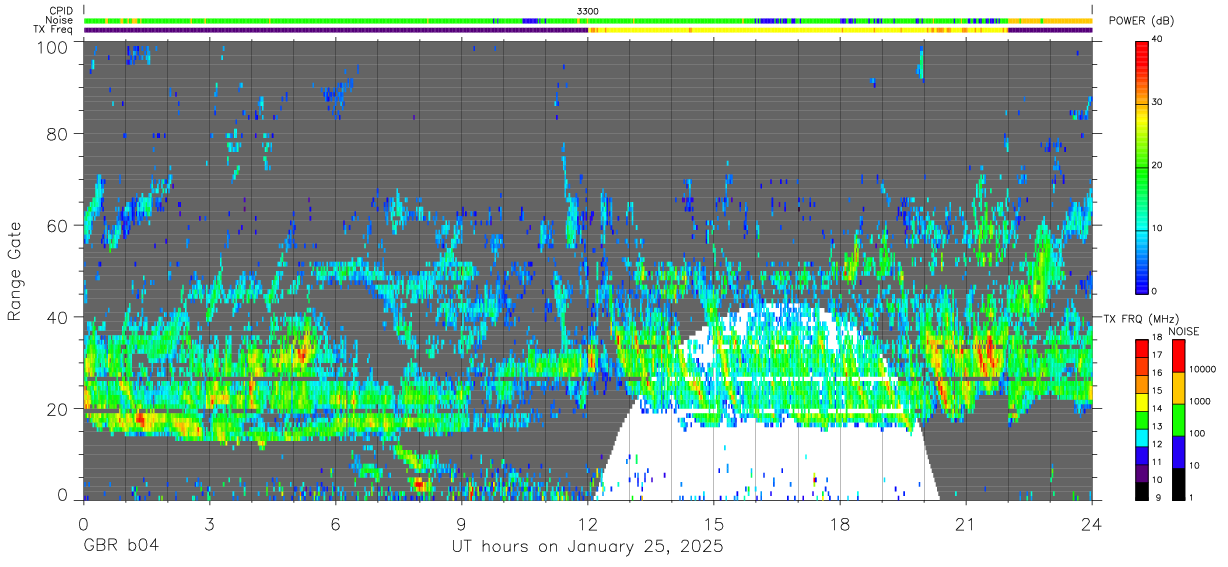Image resolution: width=1228 pixels, height=567 pixels.
Task: Click the '10' label on POWER scale
Action: coord(1157,228)
